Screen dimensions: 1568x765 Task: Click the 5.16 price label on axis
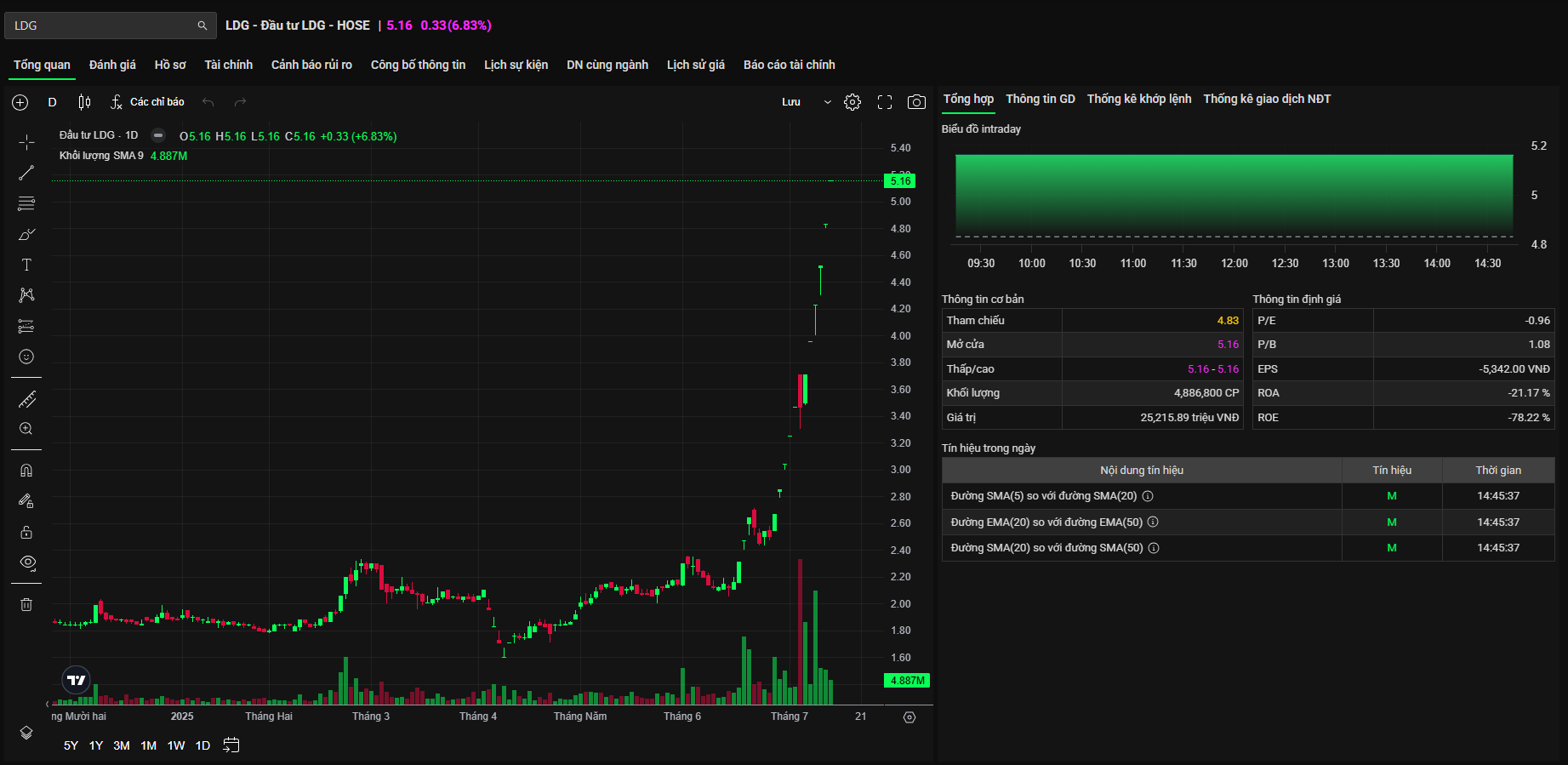coord(900,180)
